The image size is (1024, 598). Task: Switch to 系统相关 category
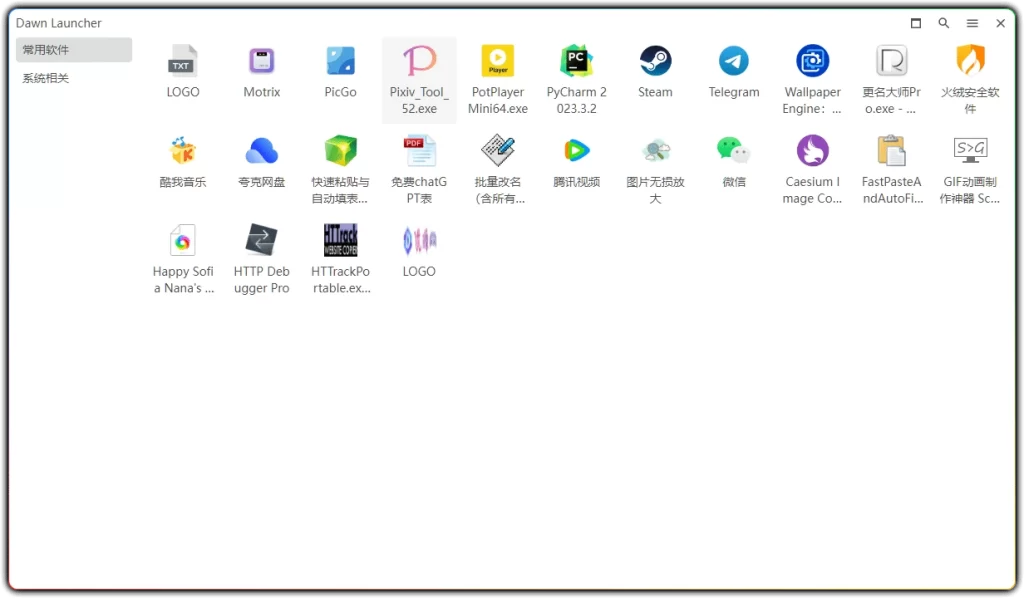click(74, 78)
